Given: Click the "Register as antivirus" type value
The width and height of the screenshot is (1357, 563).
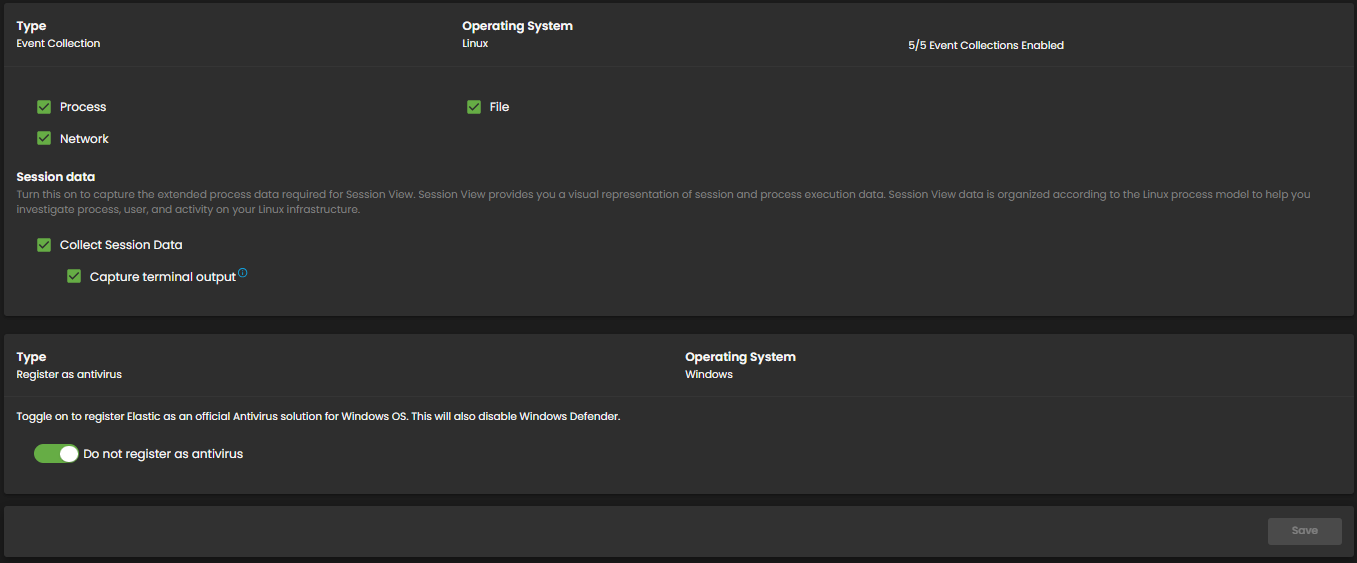Looking at the screenshot, I should click(x=69, y=375).
